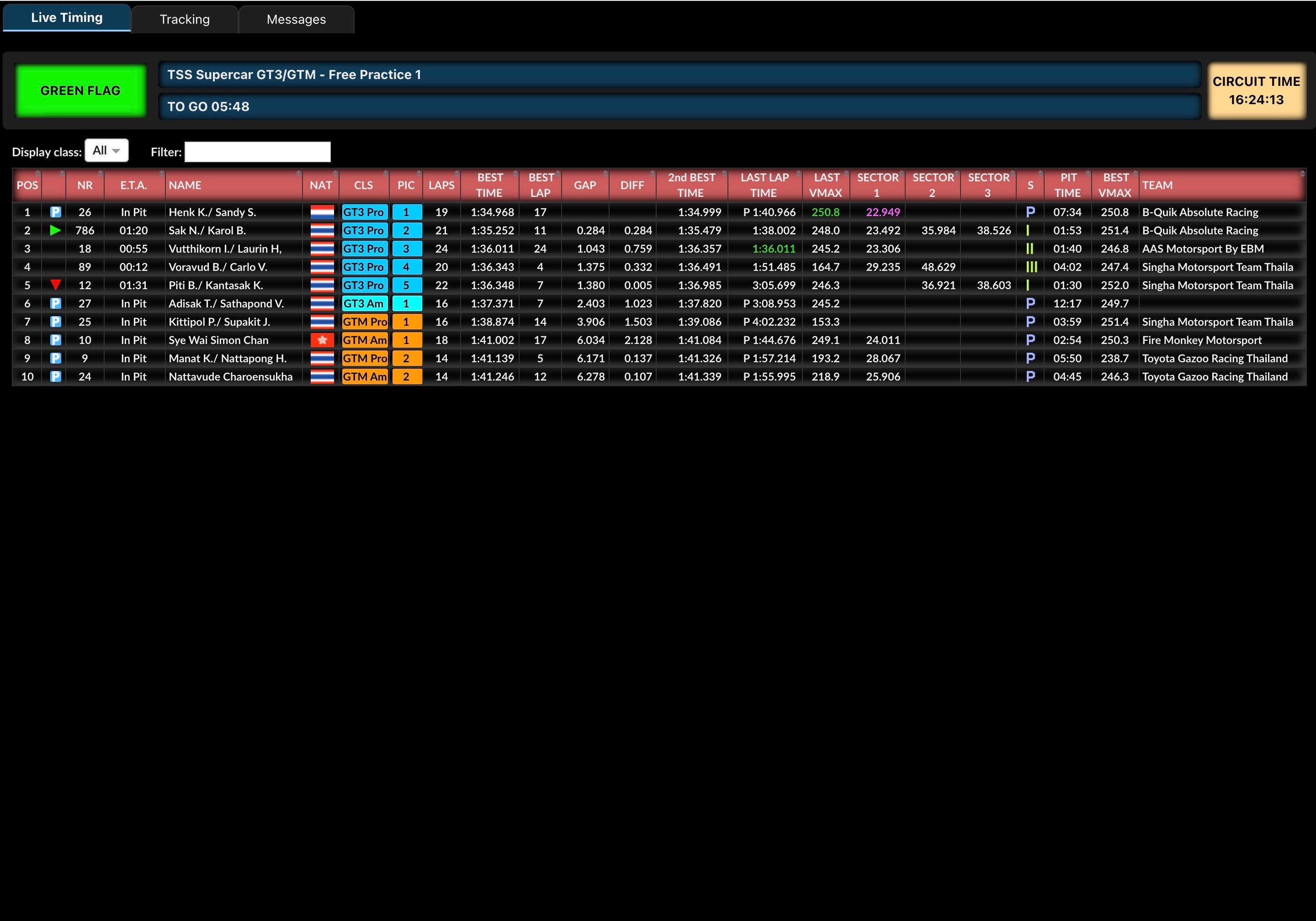Select driver Vutthikorn I./ Laurin H,
Viewport: 1316px width, 921px height.
225,249
